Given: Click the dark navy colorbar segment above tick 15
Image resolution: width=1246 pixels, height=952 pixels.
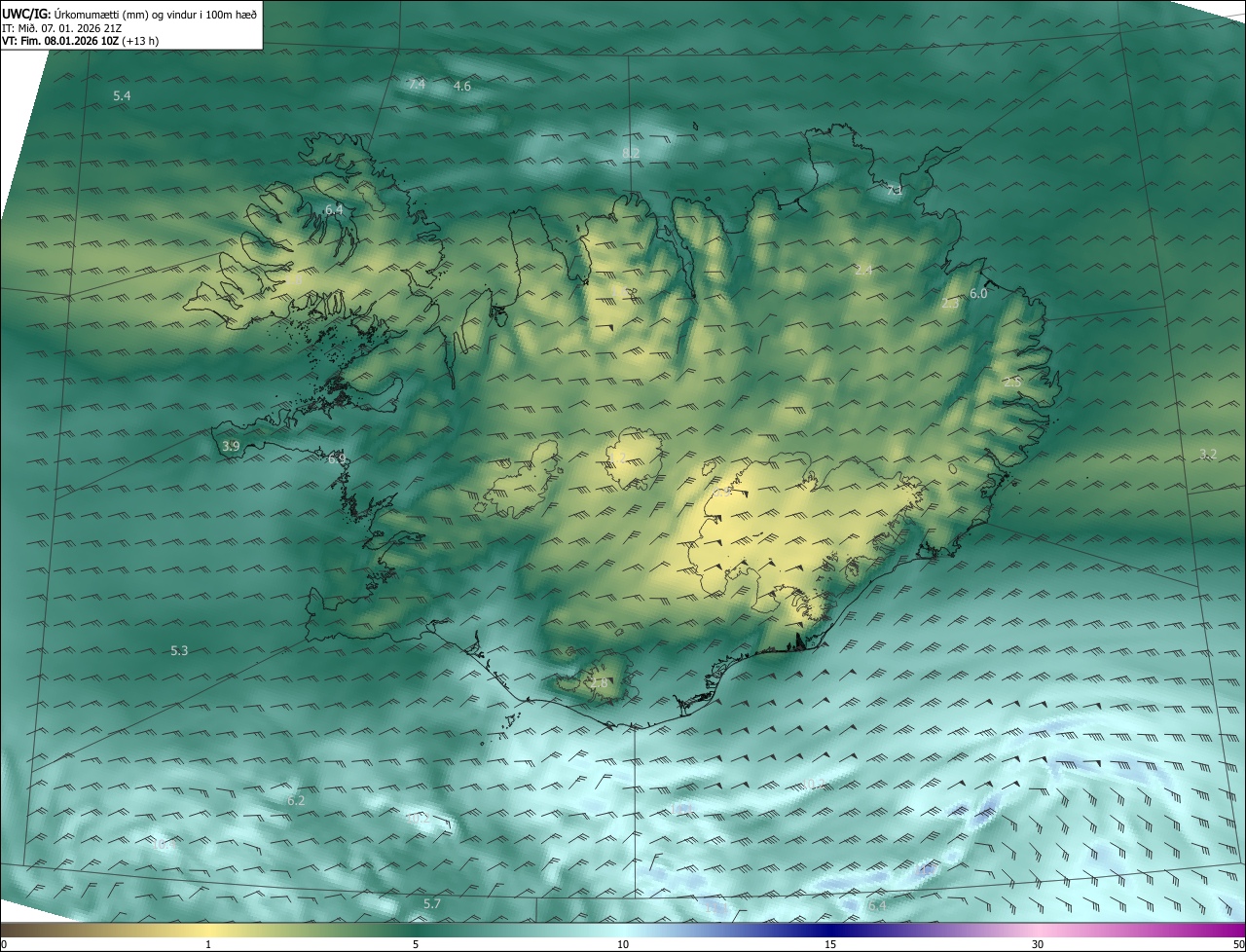Looking at the screenshot, I should [x=830, y=930].
